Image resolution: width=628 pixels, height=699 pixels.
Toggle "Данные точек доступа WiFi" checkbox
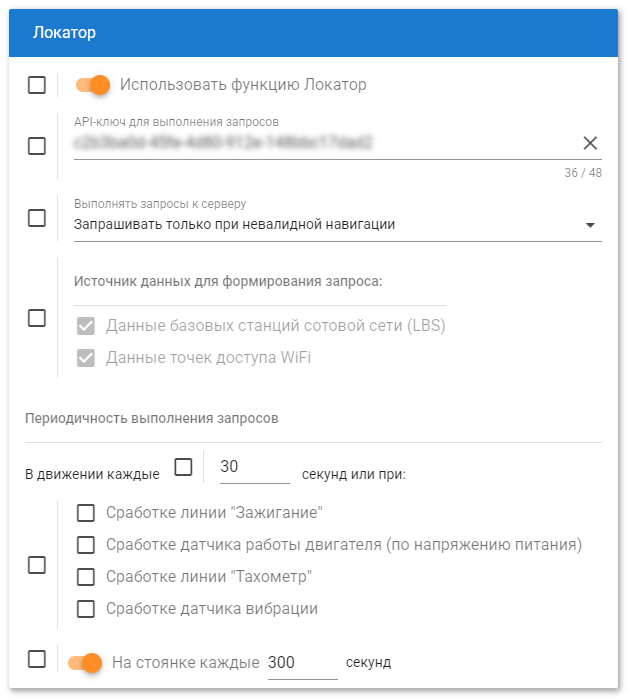[x=86, y=357]
